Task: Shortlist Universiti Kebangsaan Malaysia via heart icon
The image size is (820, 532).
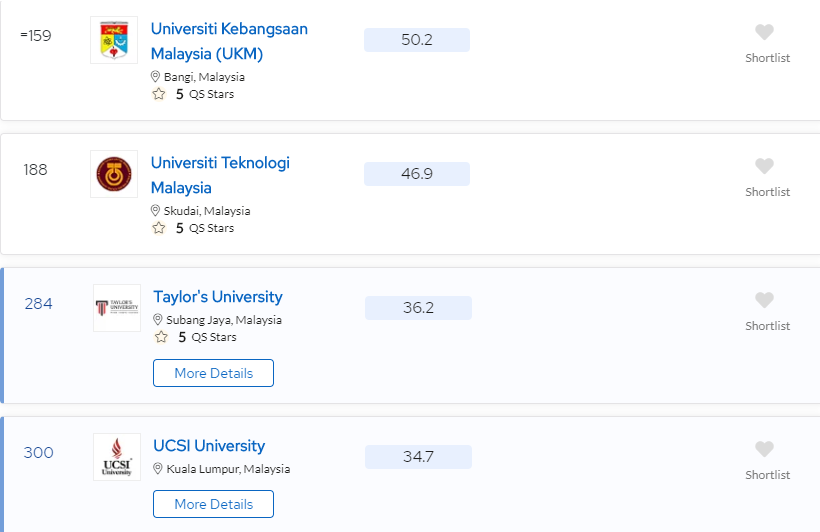Action: pyautogui.click(x=764, y=32)
